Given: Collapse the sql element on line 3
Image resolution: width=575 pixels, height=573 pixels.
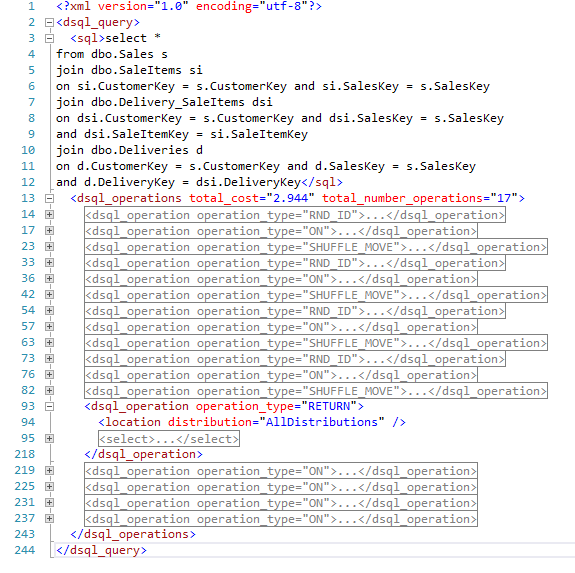Looking at the screenshot, I should [x=49, y=38].
